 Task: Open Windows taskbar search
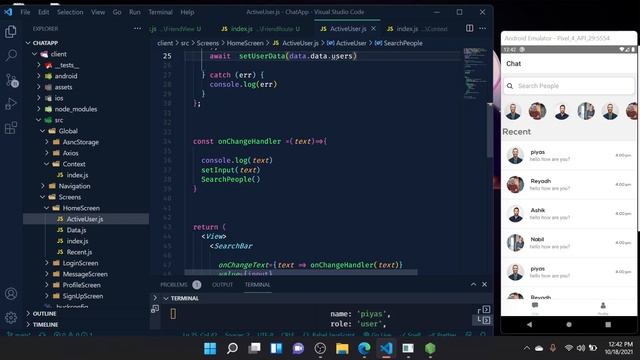(232, 349)
